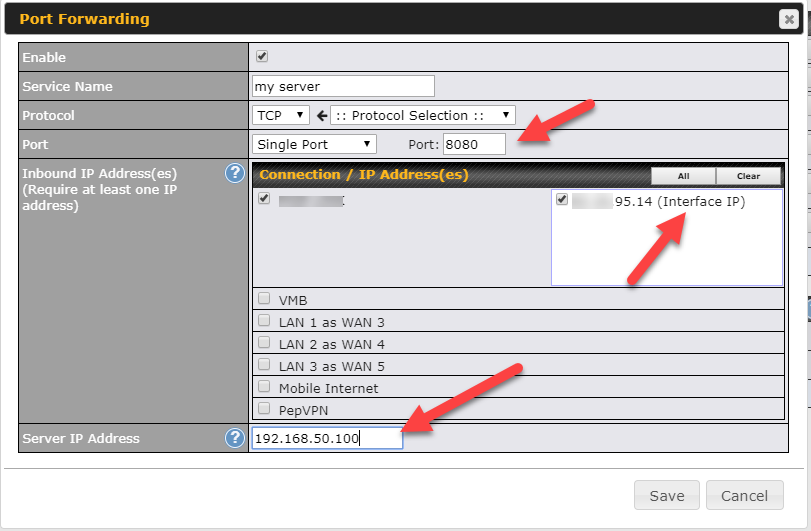Open the Single Port type dropdown

314,144
